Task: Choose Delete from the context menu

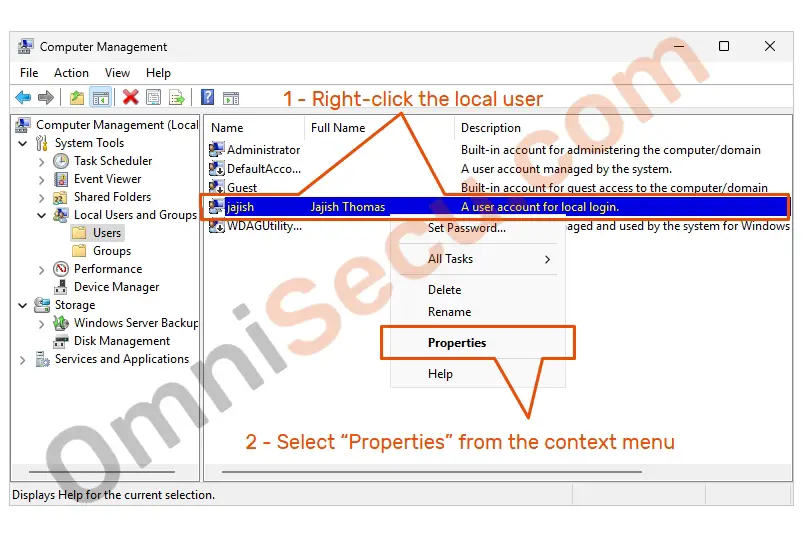Action: [478, 290]
